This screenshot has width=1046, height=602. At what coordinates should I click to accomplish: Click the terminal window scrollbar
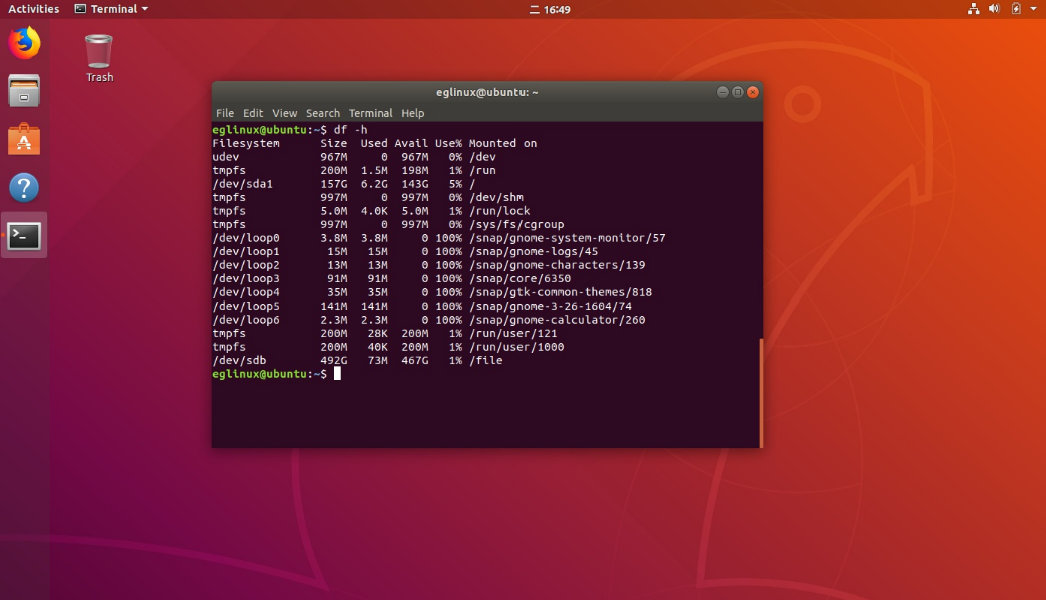760,392
